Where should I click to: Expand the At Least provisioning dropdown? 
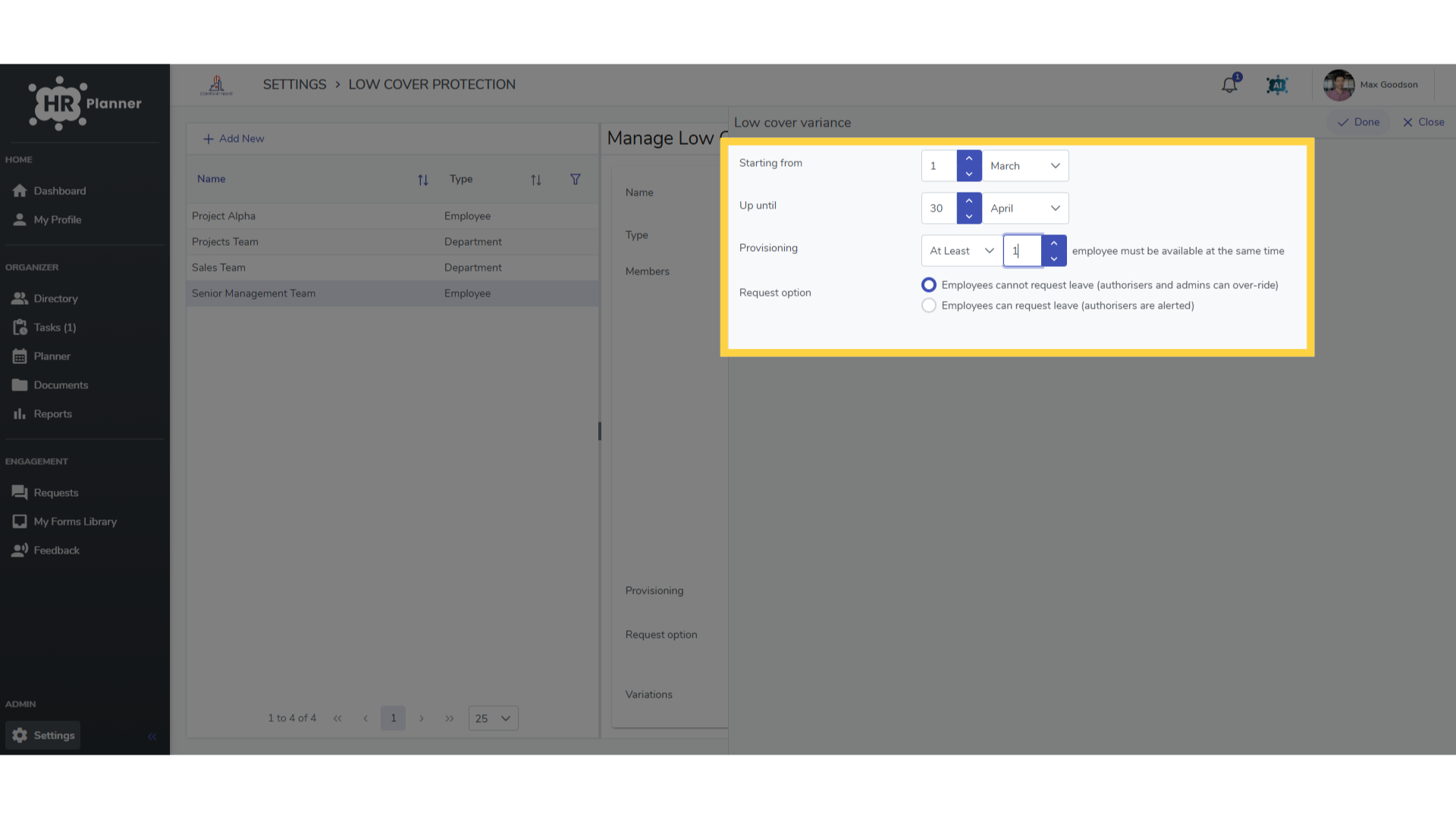pyautogui.click(x=962, y=251)
